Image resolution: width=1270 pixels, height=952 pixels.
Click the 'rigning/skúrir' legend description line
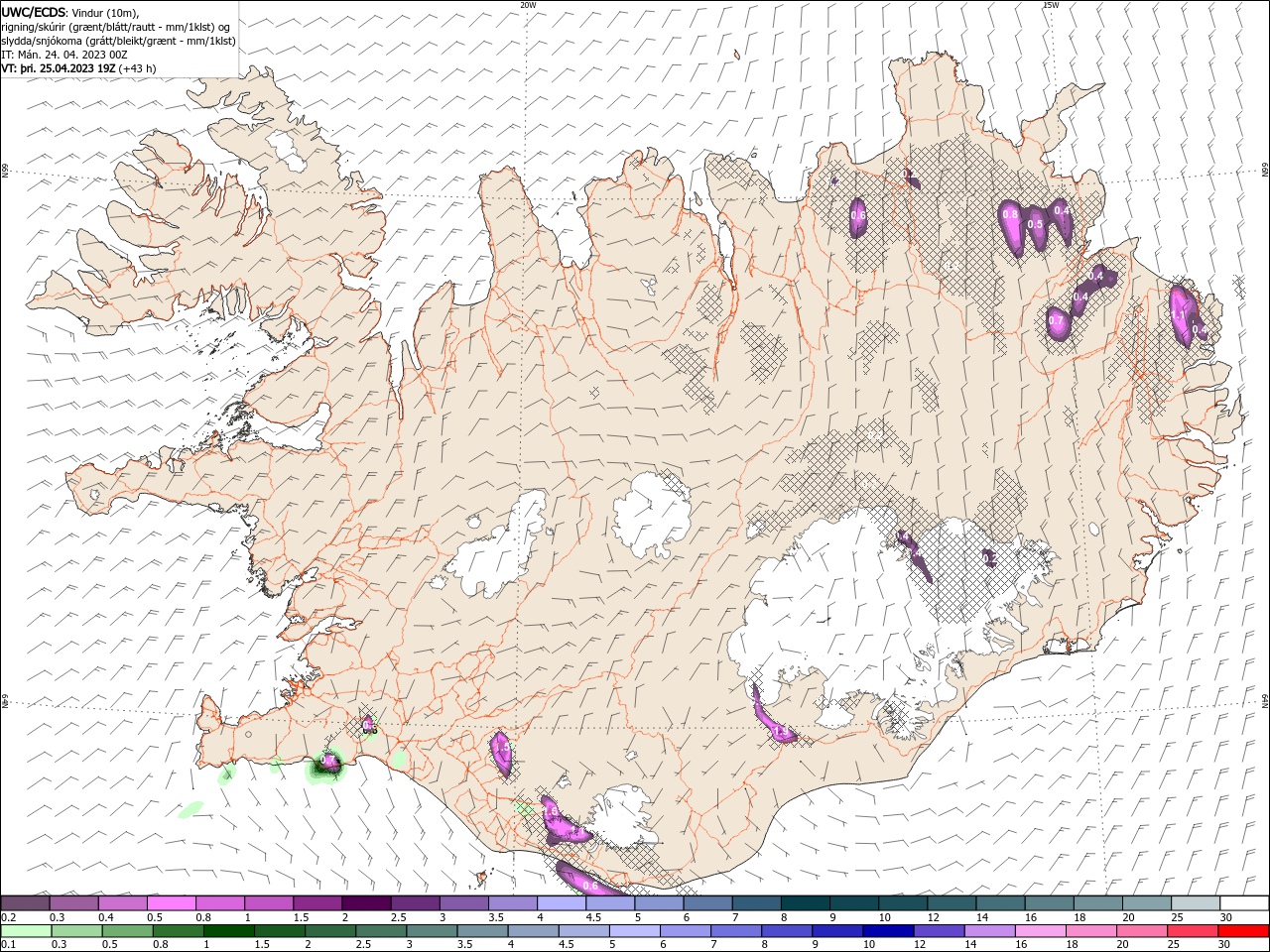(116, 27)
